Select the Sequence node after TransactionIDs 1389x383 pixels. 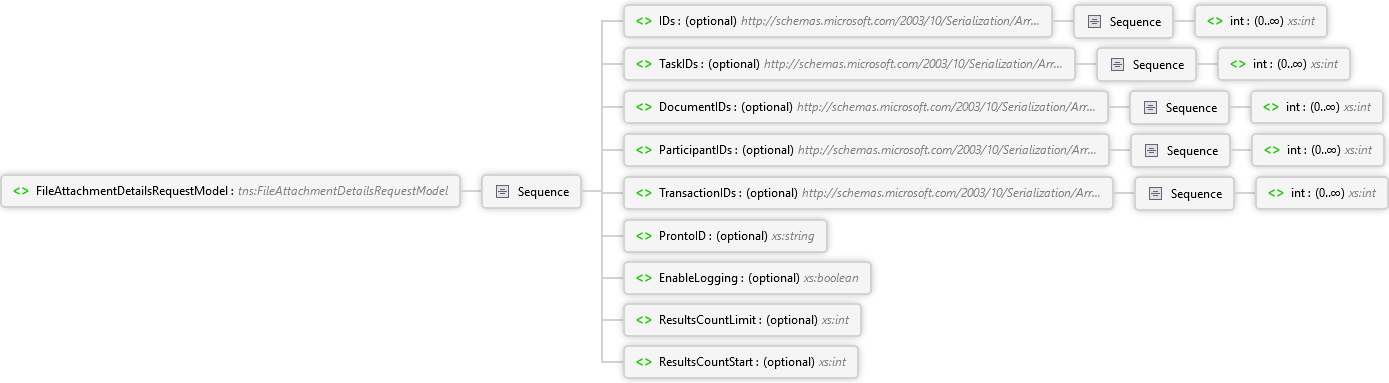coord(1185,193)
